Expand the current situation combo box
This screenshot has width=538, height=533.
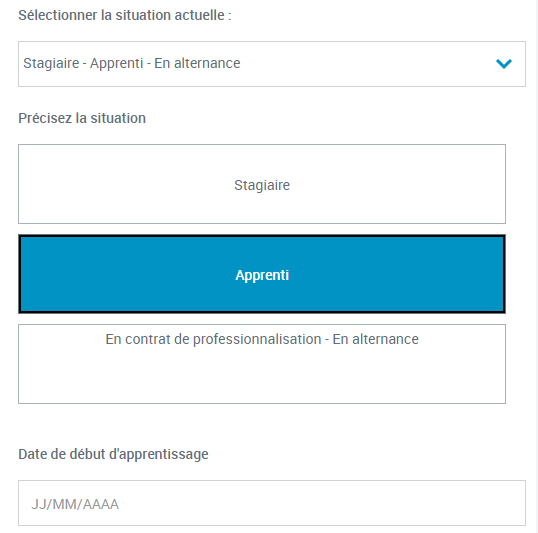tap(272, 64)
